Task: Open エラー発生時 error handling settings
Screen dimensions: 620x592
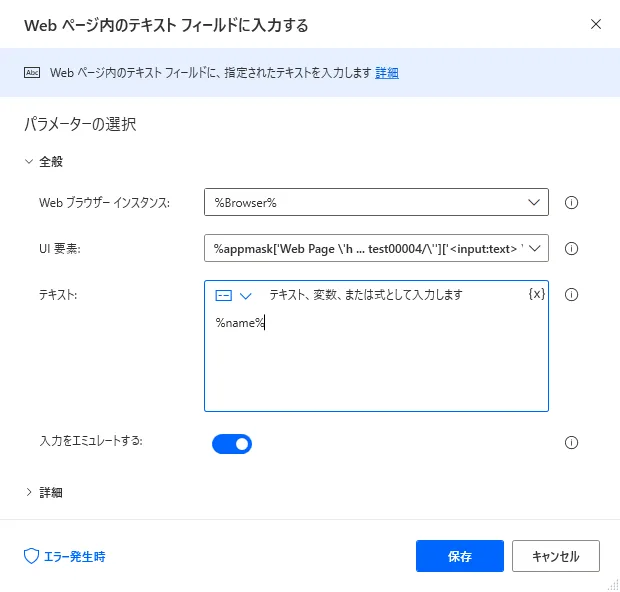Action: coord(64,556)
